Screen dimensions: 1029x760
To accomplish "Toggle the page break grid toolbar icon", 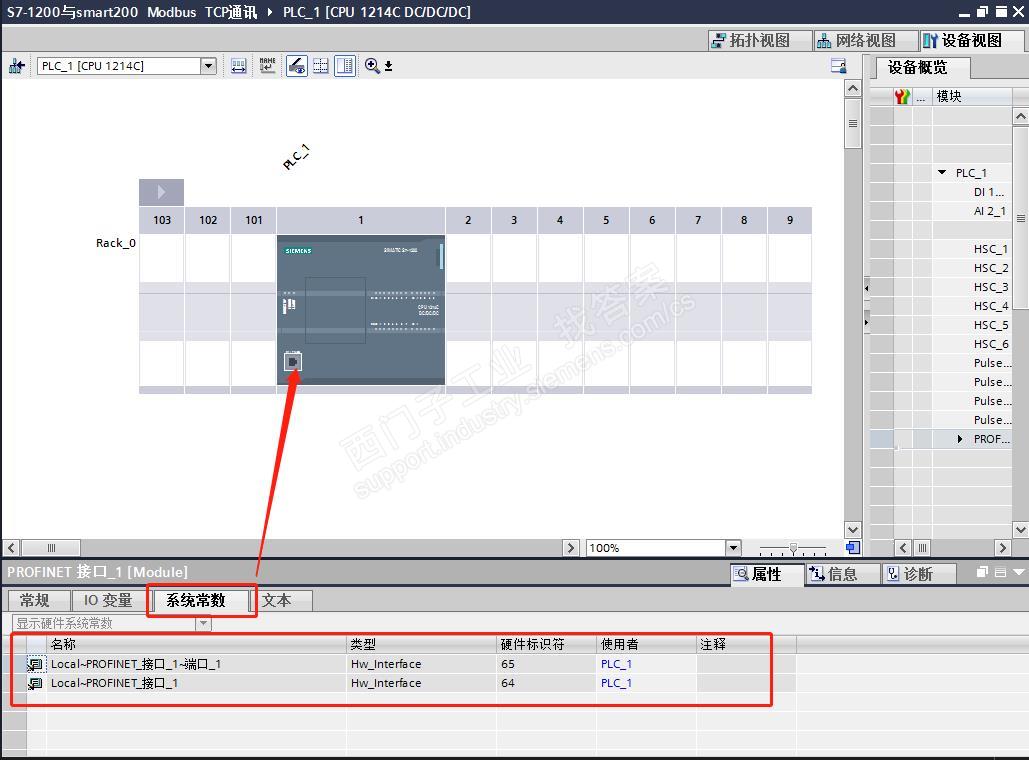I will click(x=321, y=66).
